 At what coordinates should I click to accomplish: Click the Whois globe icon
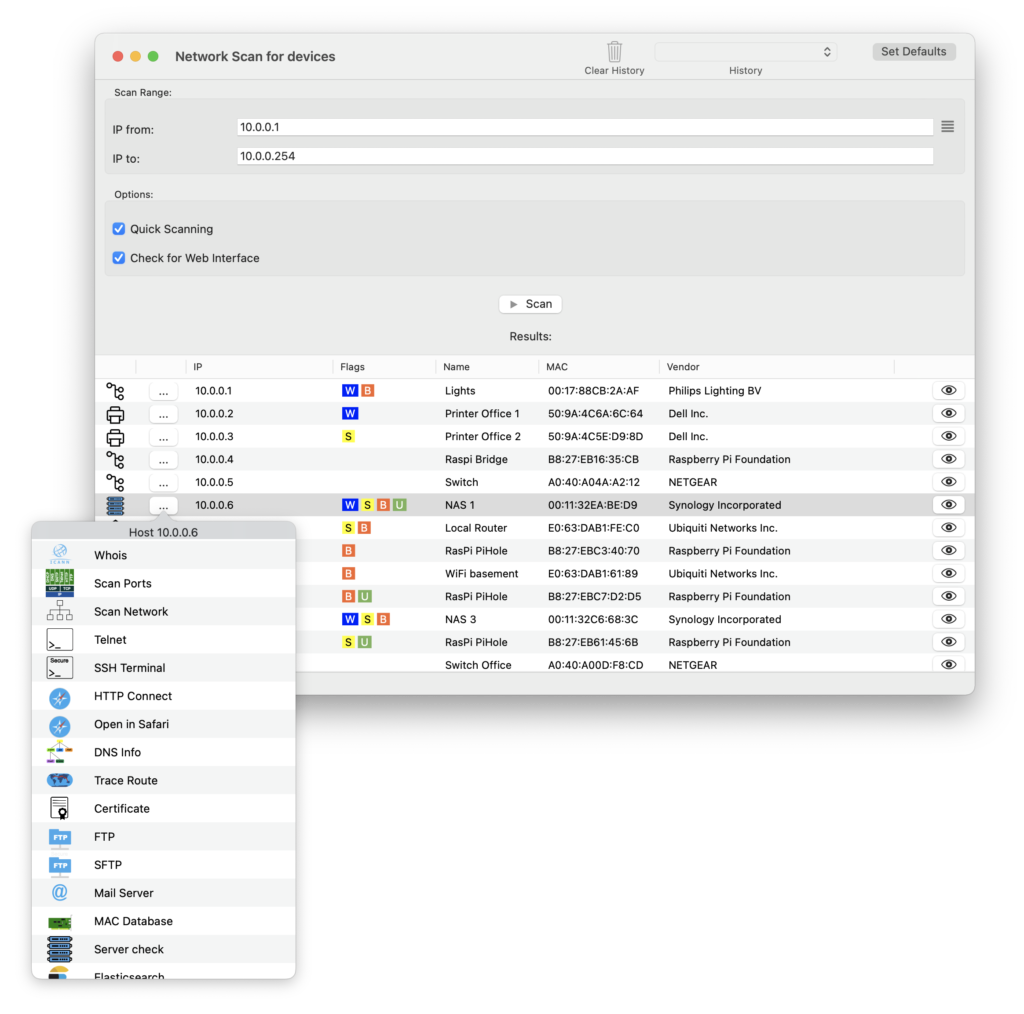[x=59, y=554]
